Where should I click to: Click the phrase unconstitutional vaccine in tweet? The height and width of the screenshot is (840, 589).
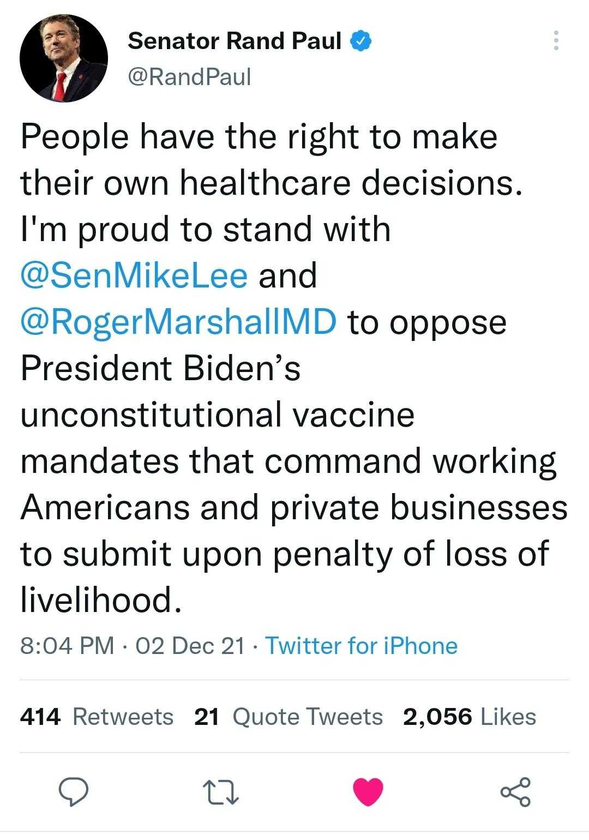218,415
